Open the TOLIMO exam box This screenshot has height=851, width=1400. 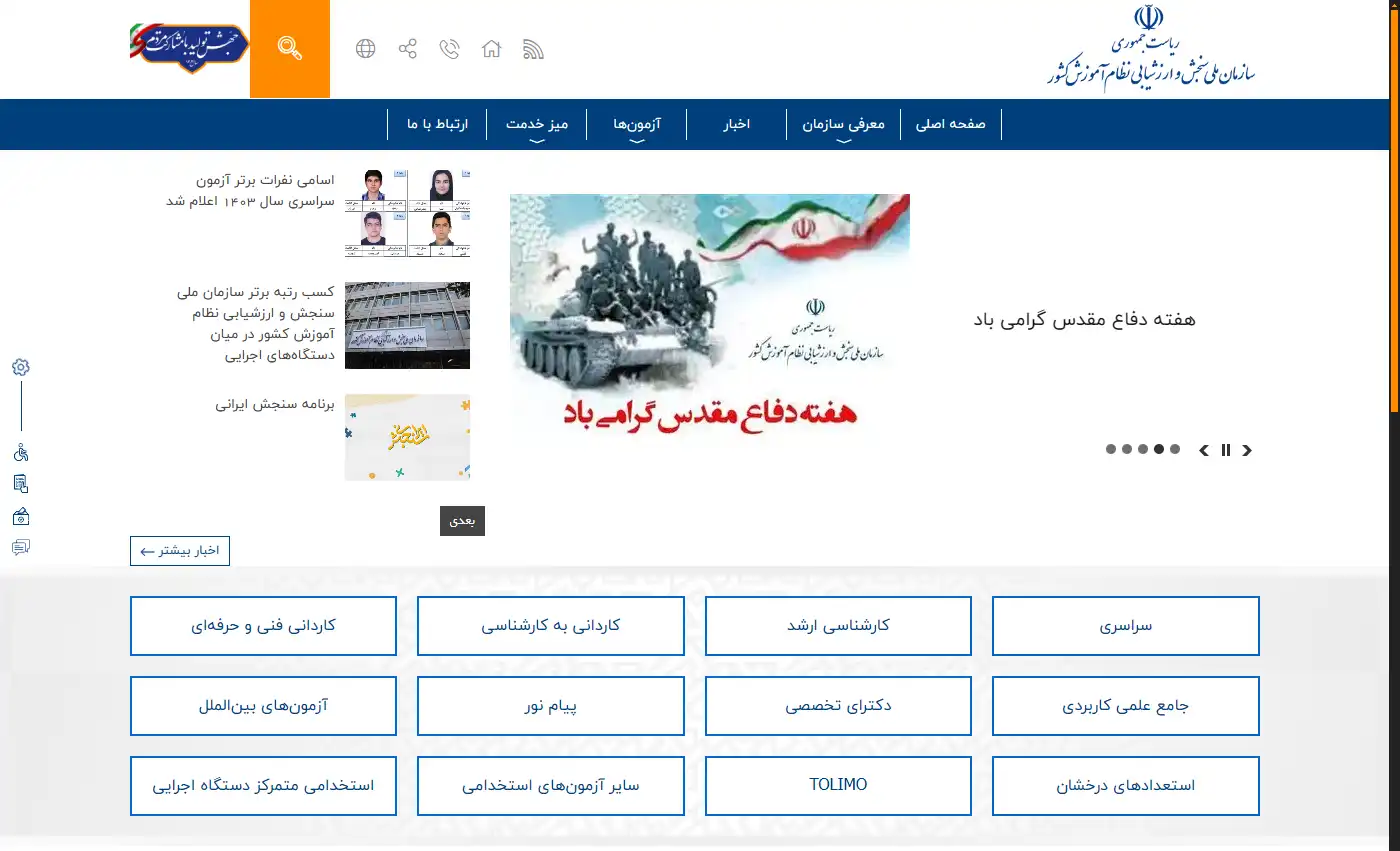[x=838, y=786]
